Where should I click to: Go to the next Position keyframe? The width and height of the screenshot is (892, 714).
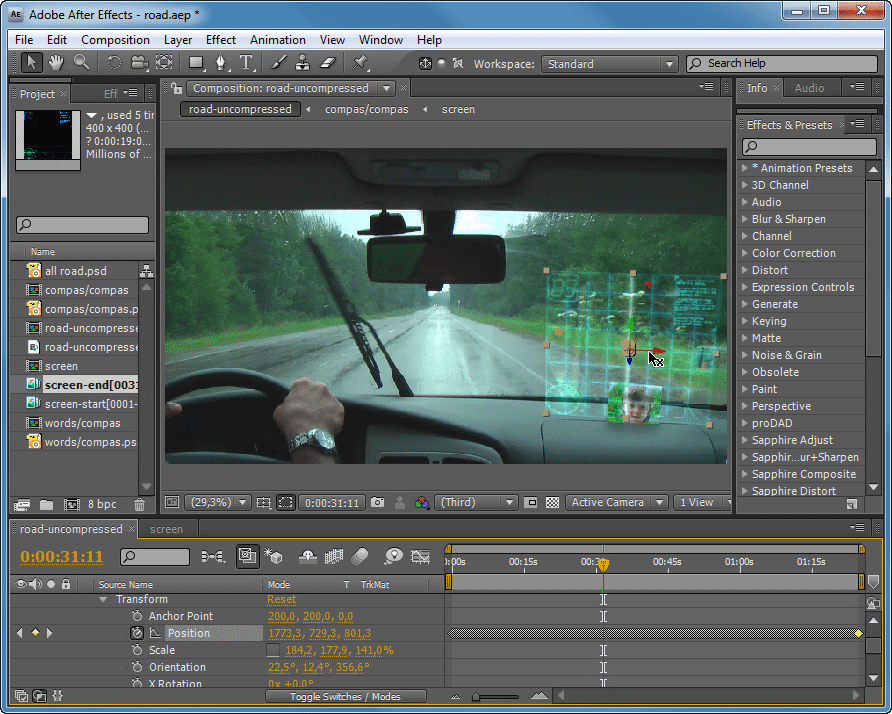tap(49, 633)
